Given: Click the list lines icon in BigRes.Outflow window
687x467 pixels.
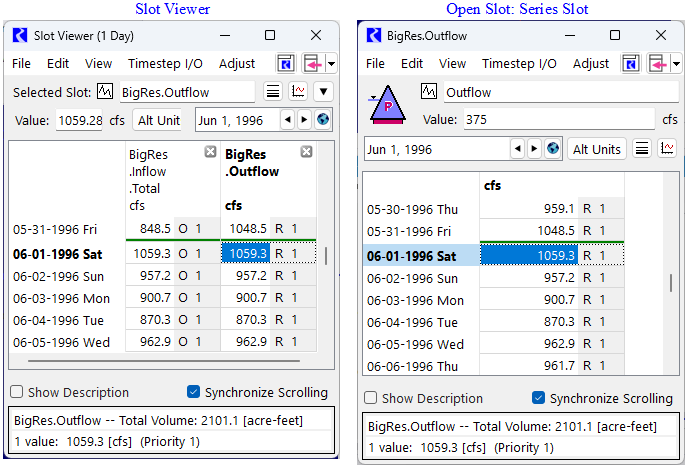Looking at the screenshot, I should 642,149.
